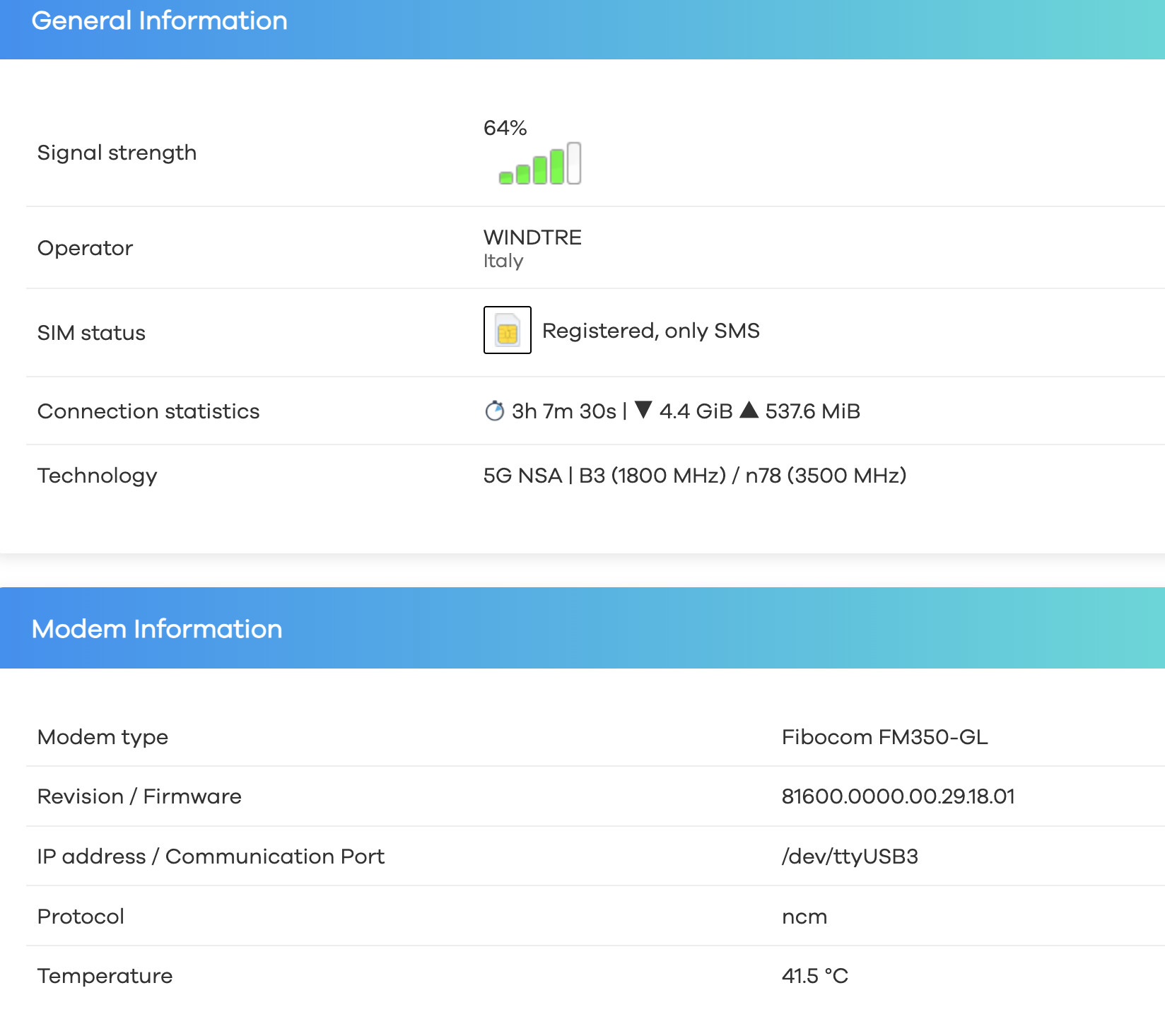The image size is (1165, 1036).
Task: Click the General Information header
Action: pyautogui.click(x=160, y=20)
